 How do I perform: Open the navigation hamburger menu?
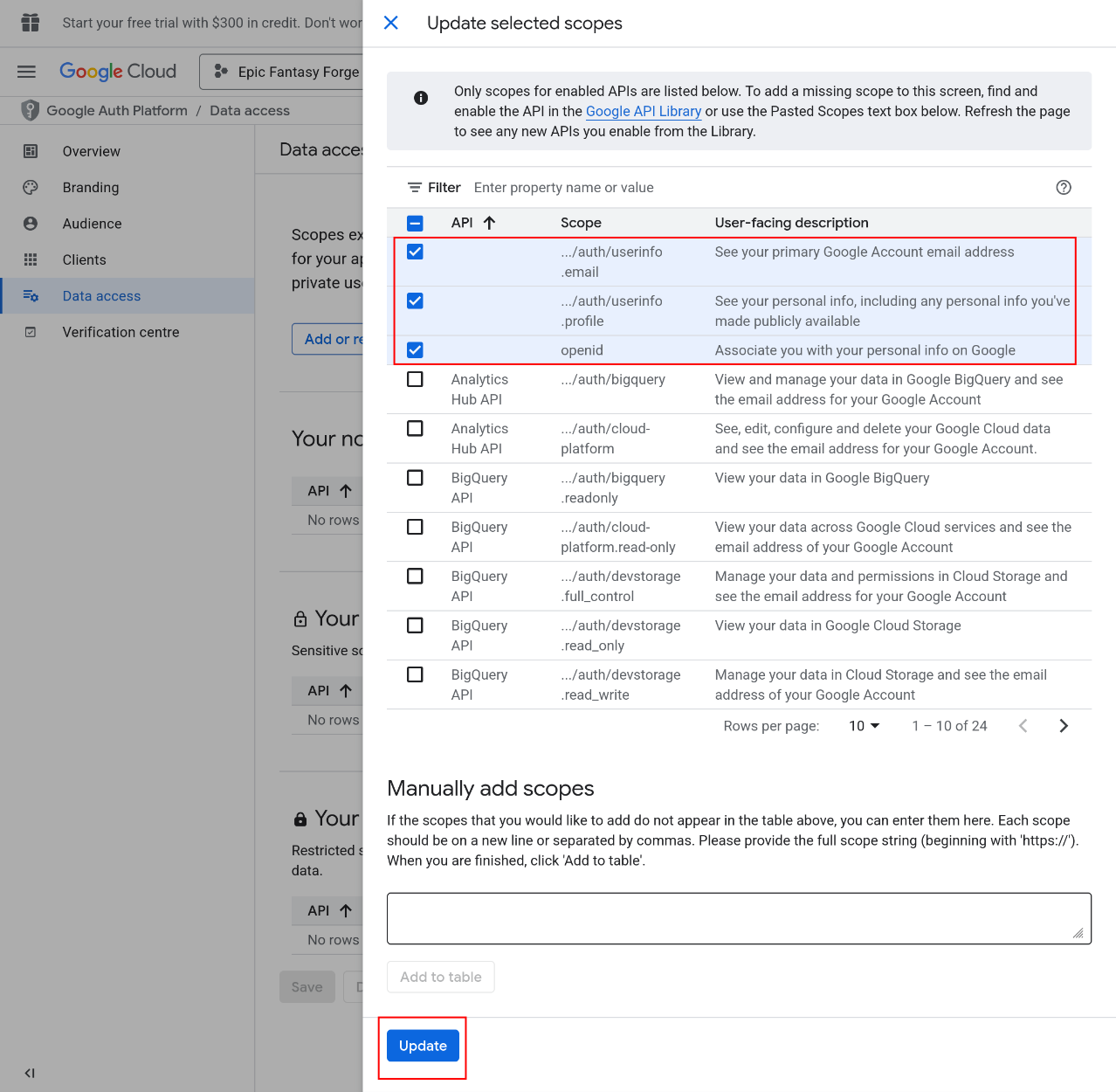[26, 72]
